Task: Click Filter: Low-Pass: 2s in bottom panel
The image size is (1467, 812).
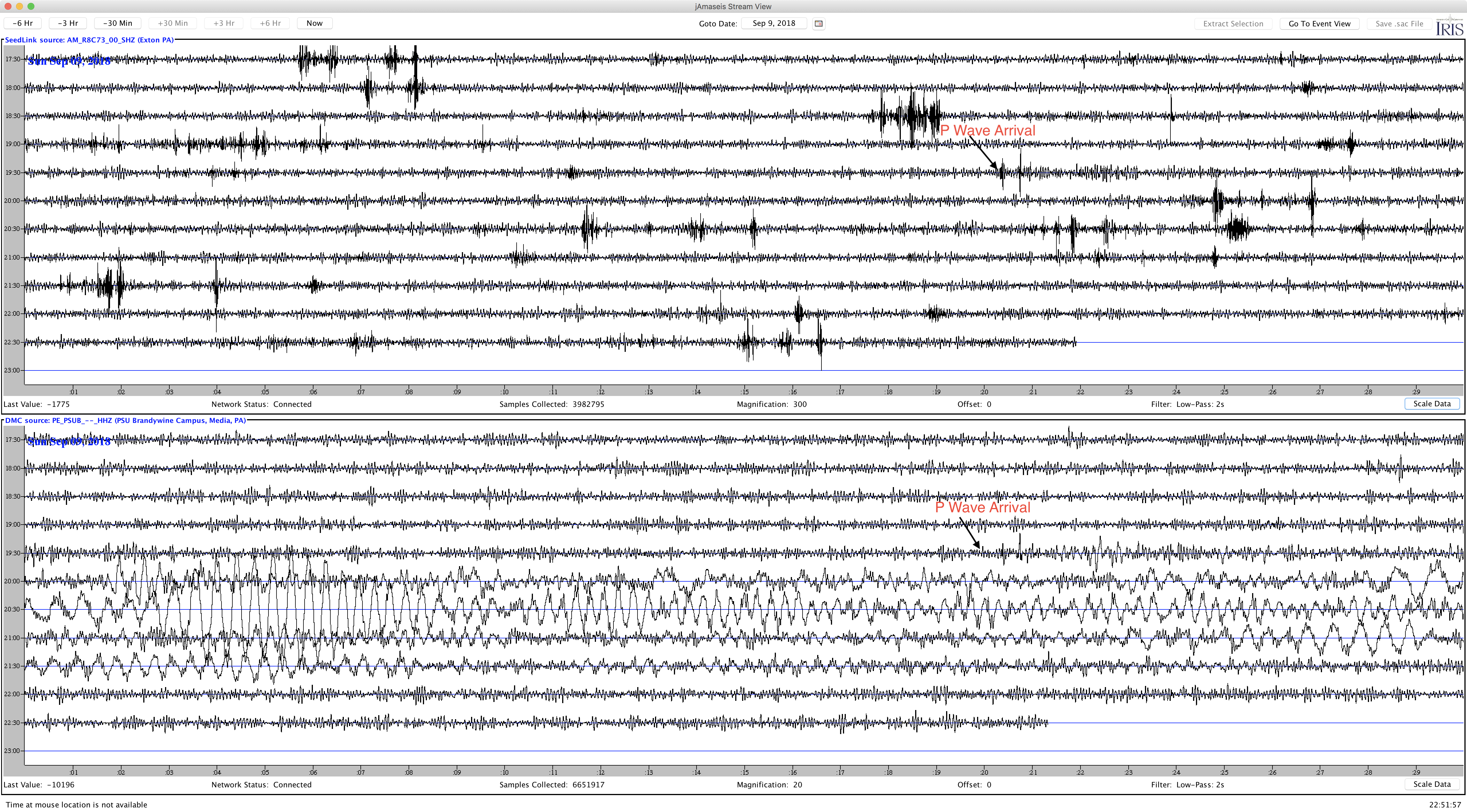Action: pos(1187,785)
